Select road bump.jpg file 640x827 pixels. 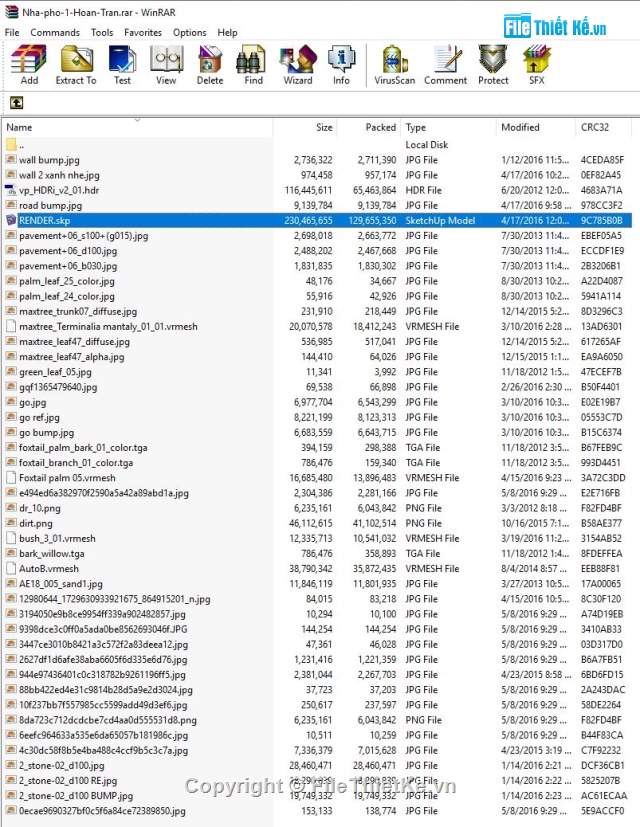tap(50, 206)
